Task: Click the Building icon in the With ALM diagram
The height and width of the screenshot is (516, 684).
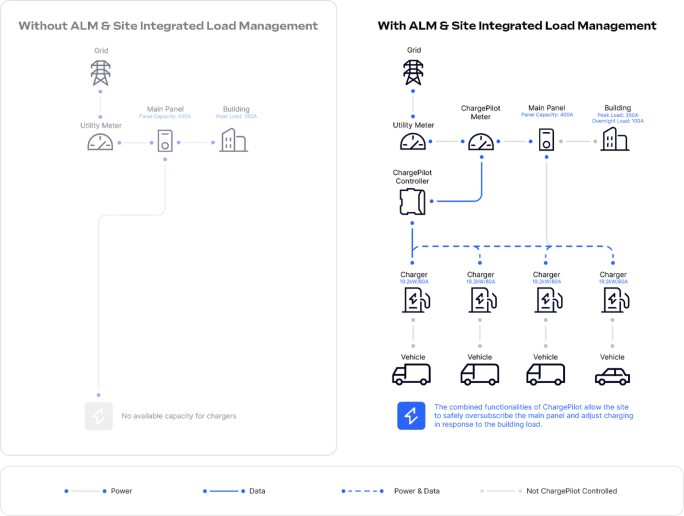Action: point(615,139)
